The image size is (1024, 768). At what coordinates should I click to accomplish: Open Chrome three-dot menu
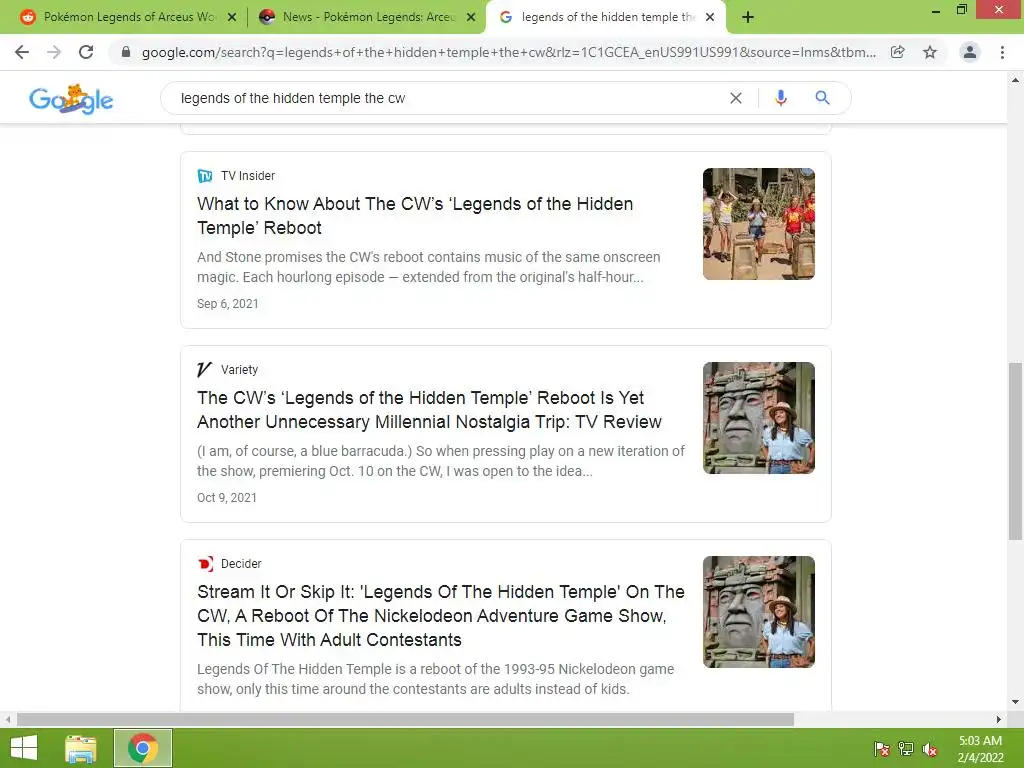(1002, 52)
